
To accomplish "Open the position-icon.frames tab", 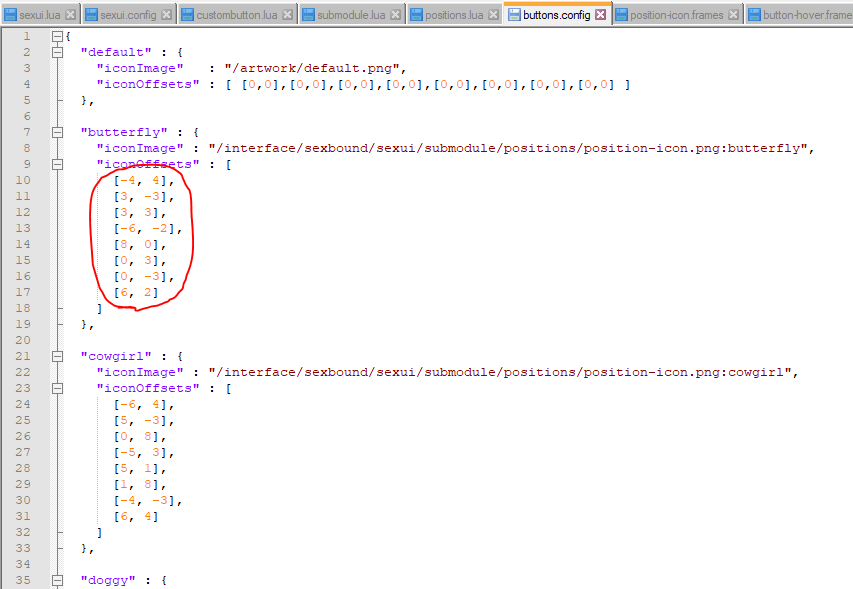I will [677, 15].
